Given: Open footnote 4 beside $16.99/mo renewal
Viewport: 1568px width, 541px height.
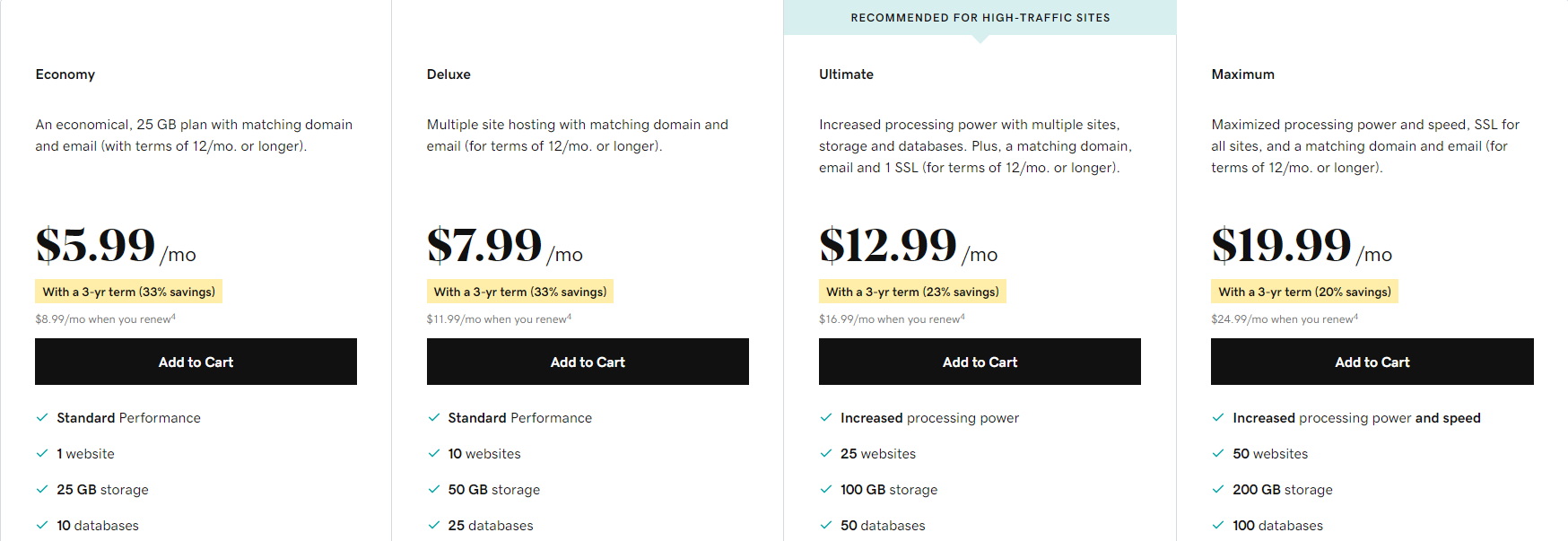Looking at the screenshot, I should tap(963, 317).
